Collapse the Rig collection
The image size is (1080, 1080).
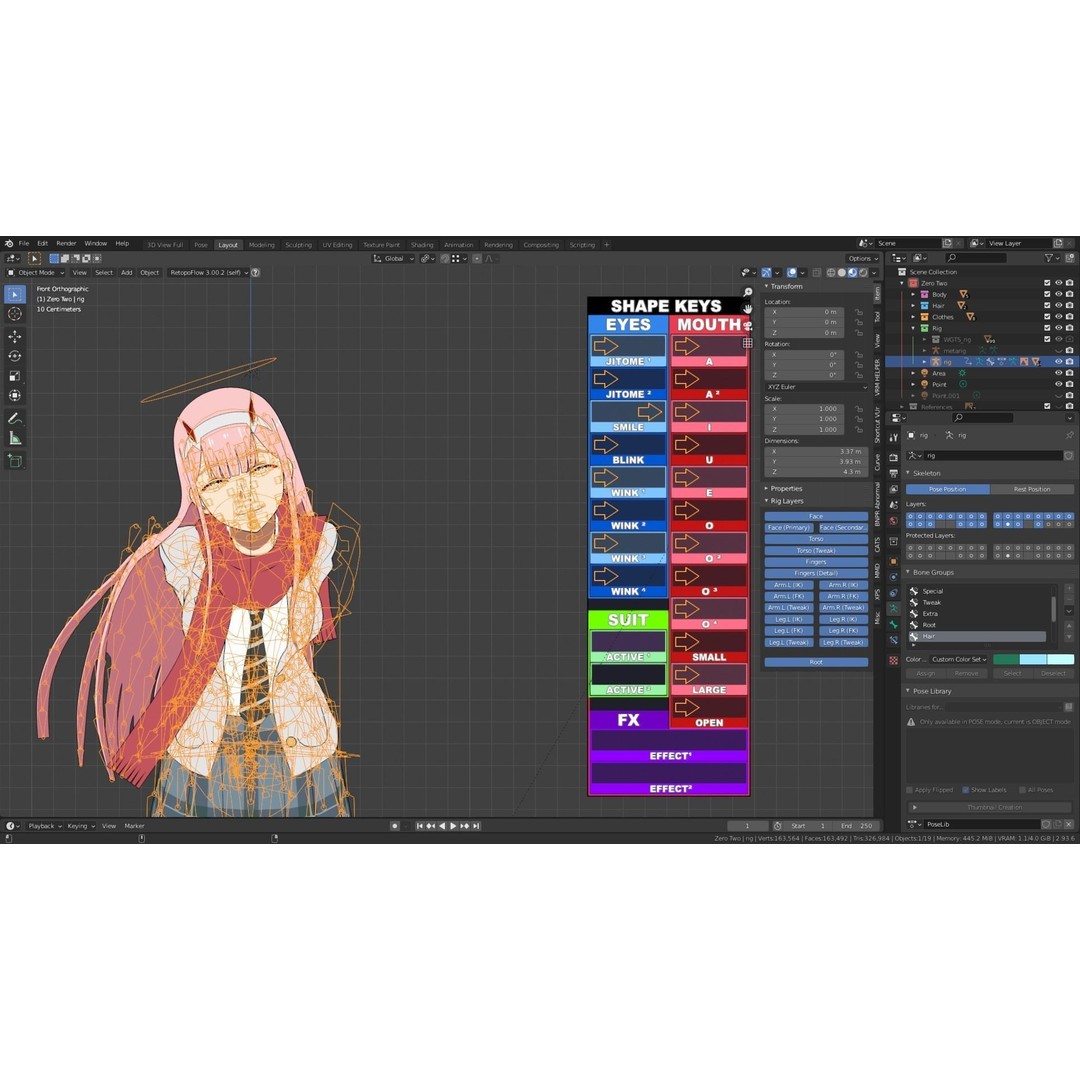pos(913,329)
